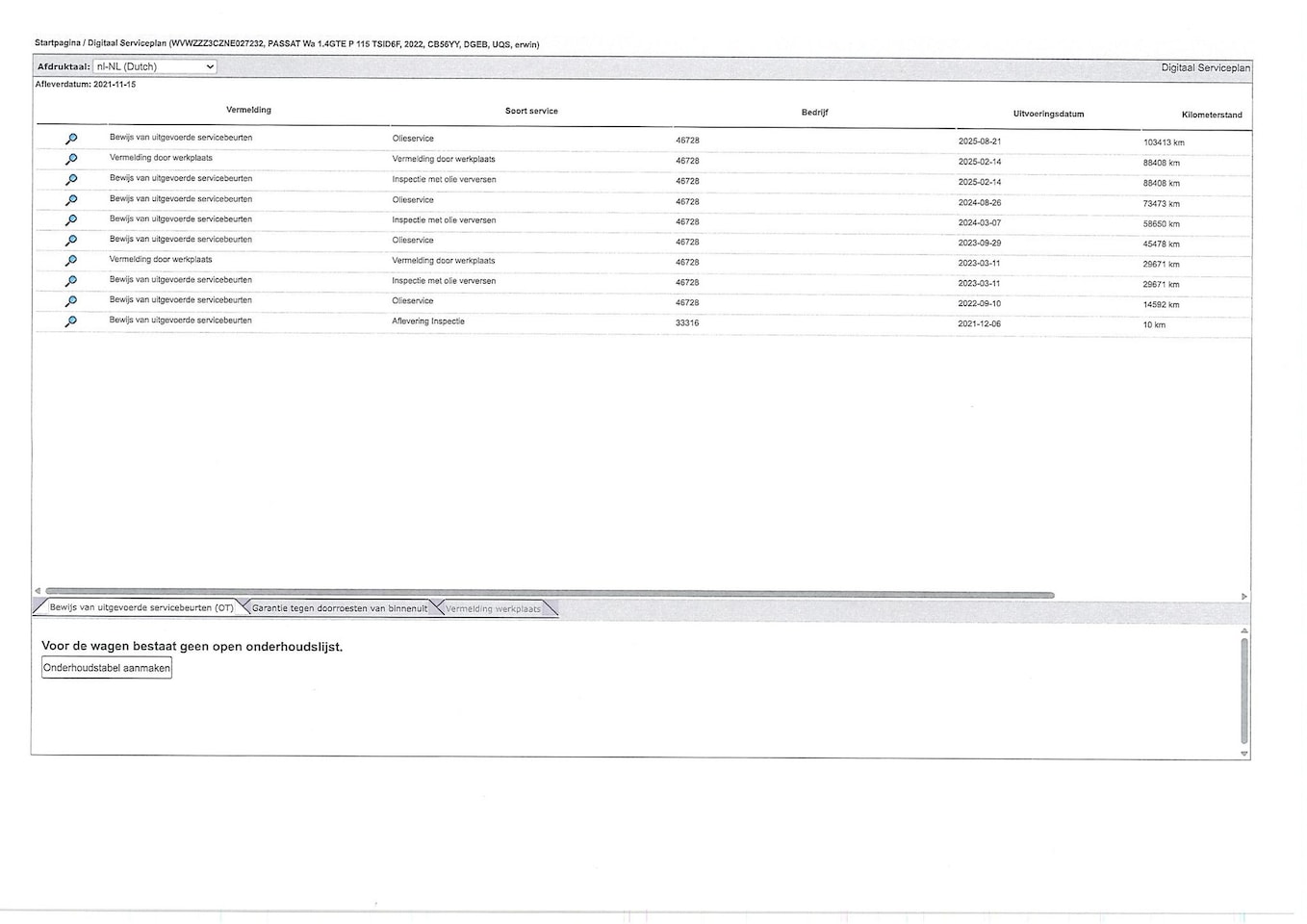
Task: Open the Afdruktaal language dropdown
Action: pyautogui.click(x=154, y=66)
